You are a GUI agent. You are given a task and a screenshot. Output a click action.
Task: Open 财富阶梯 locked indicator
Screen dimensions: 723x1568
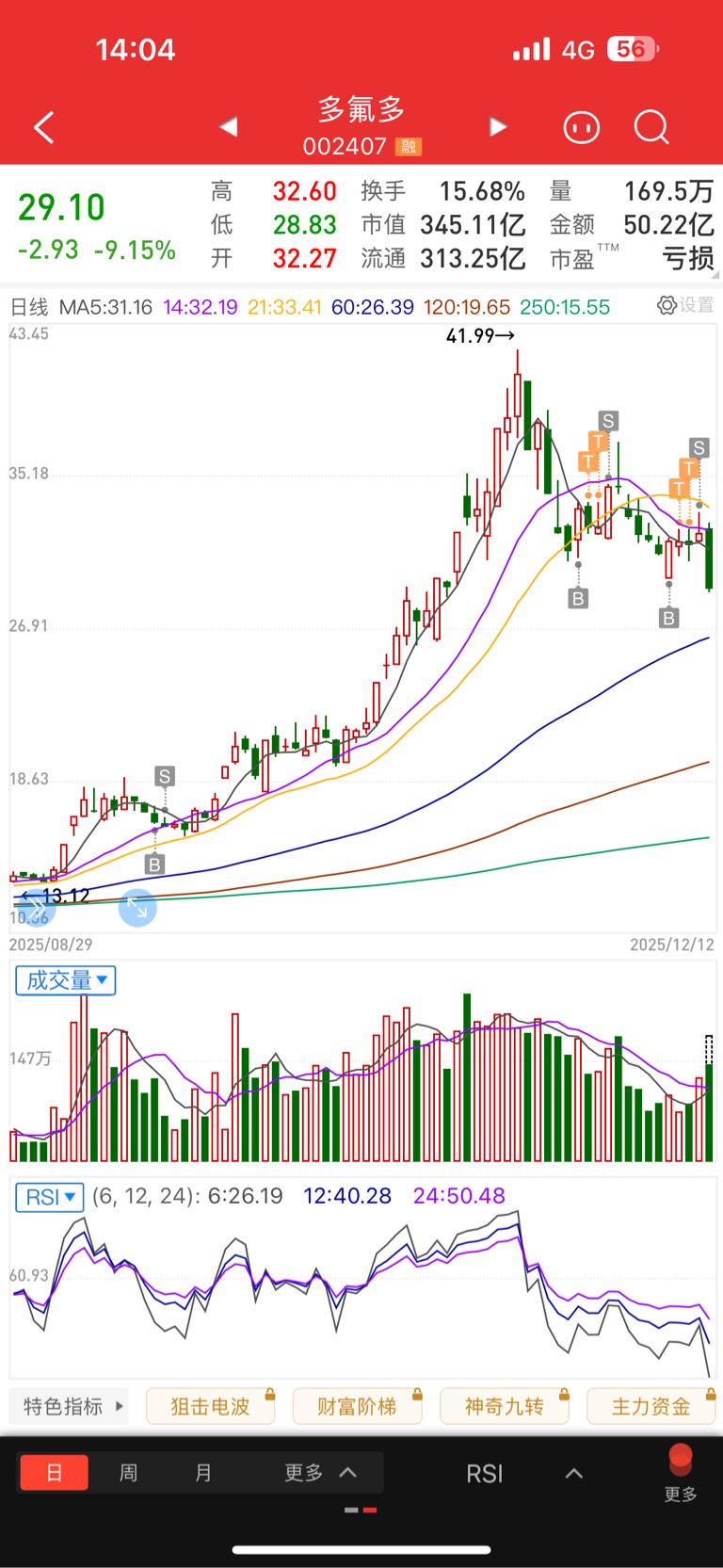[358, 1406]
